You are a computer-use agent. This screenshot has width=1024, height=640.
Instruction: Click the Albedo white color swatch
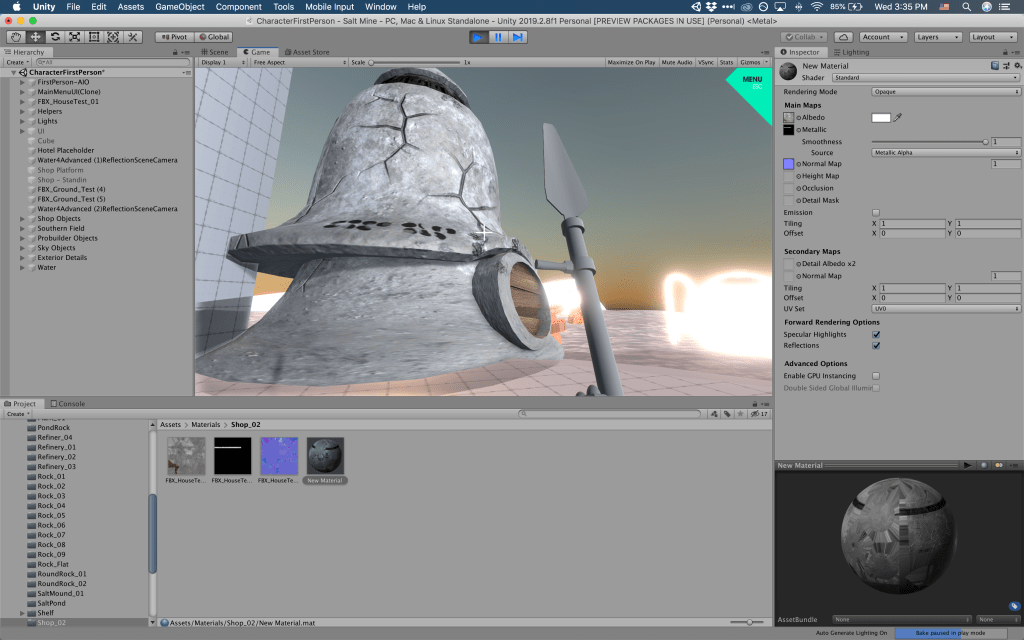click(881, 118)
